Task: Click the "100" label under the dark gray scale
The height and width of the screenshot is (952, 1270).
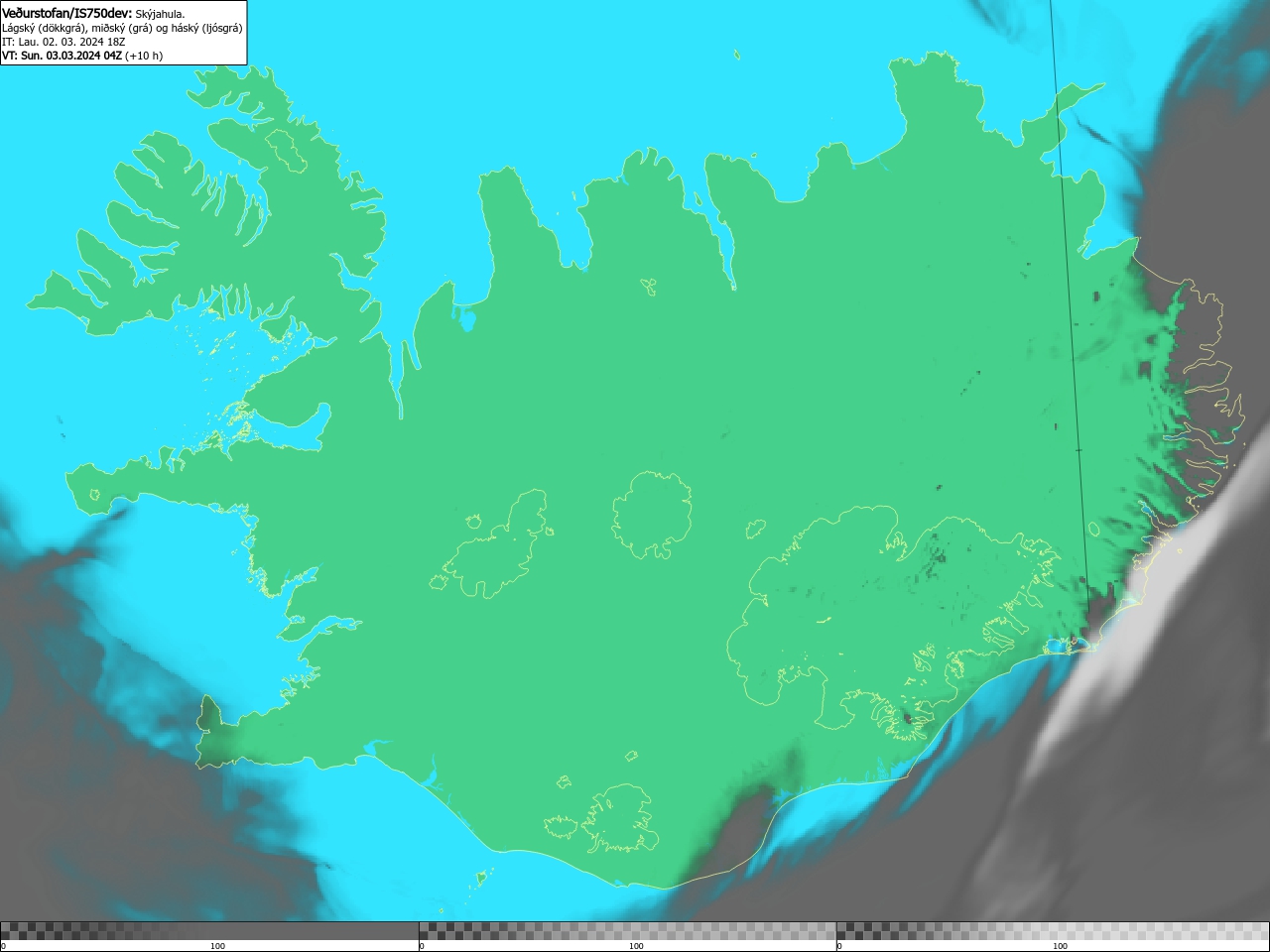Action: pos(217,946)
